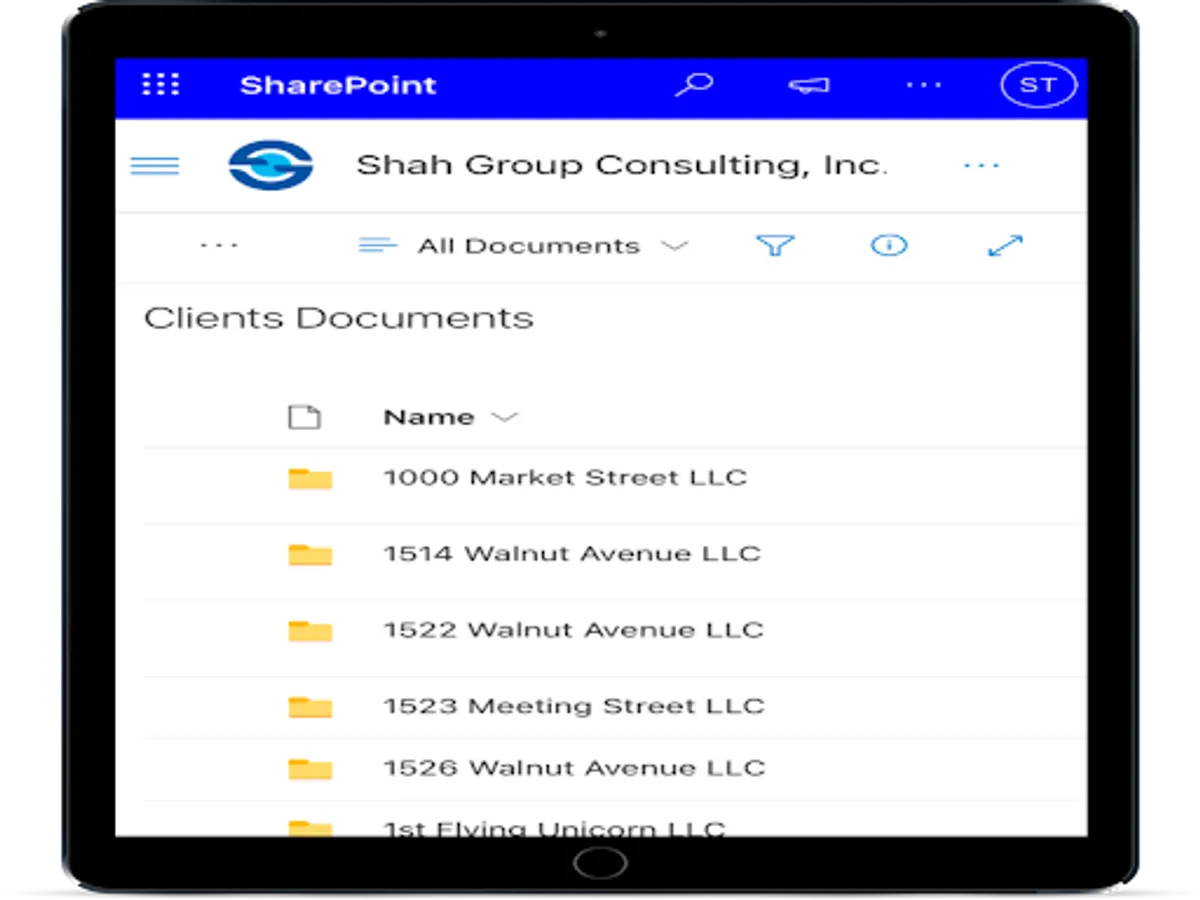1200x900 pixels.
Task: Open the ellipsis menu in SharePoint header
Action: [923, 86]
